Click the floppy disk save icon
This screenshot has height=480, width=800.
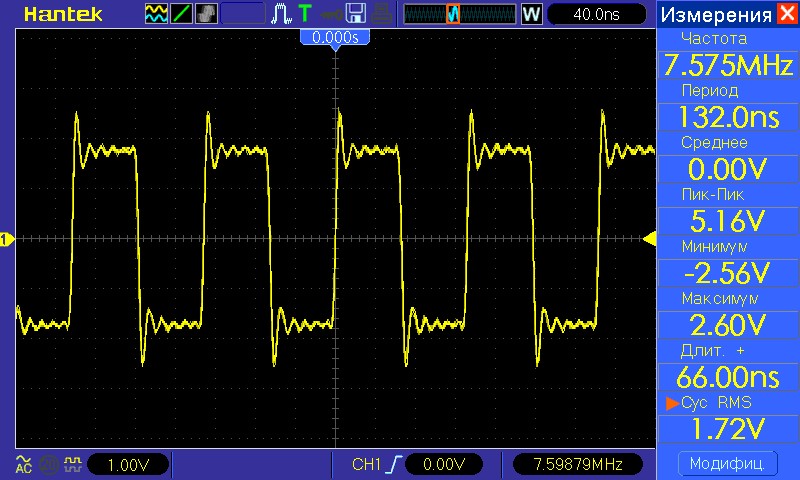tap(356, 14)
